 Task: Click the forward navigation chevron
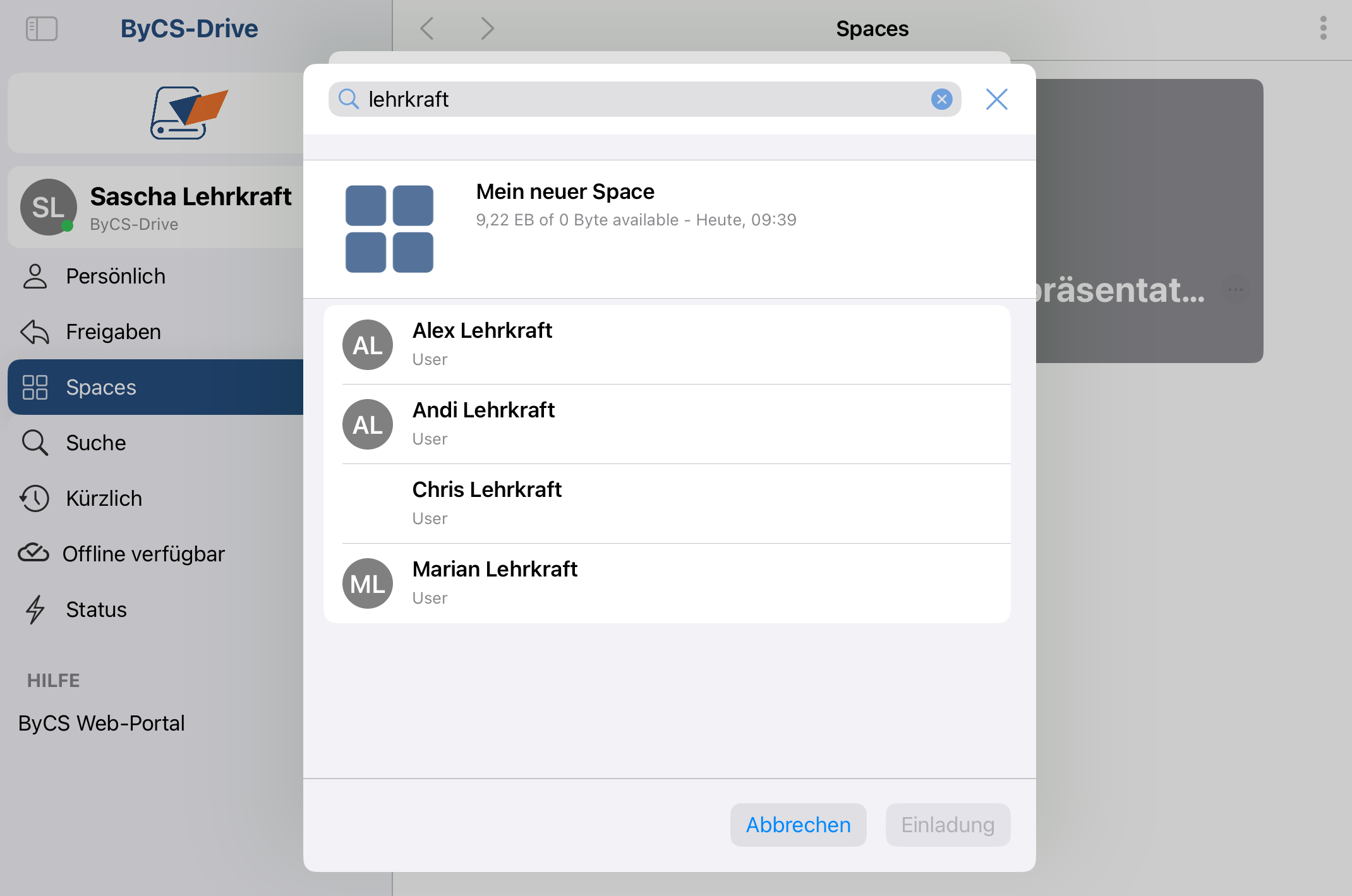[x=486, y=28]
